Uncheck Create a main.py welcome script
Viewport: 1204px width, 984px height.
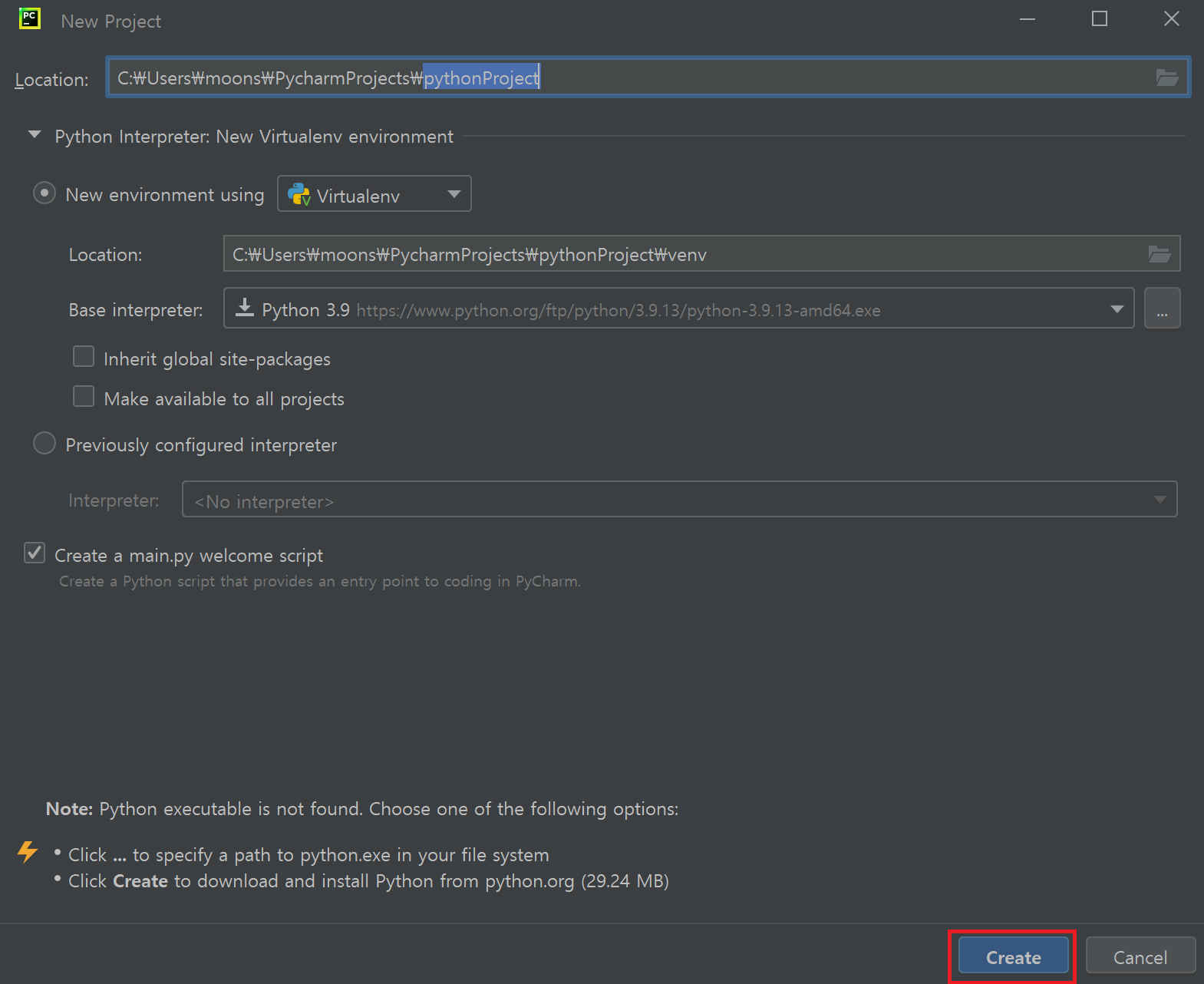35,553
